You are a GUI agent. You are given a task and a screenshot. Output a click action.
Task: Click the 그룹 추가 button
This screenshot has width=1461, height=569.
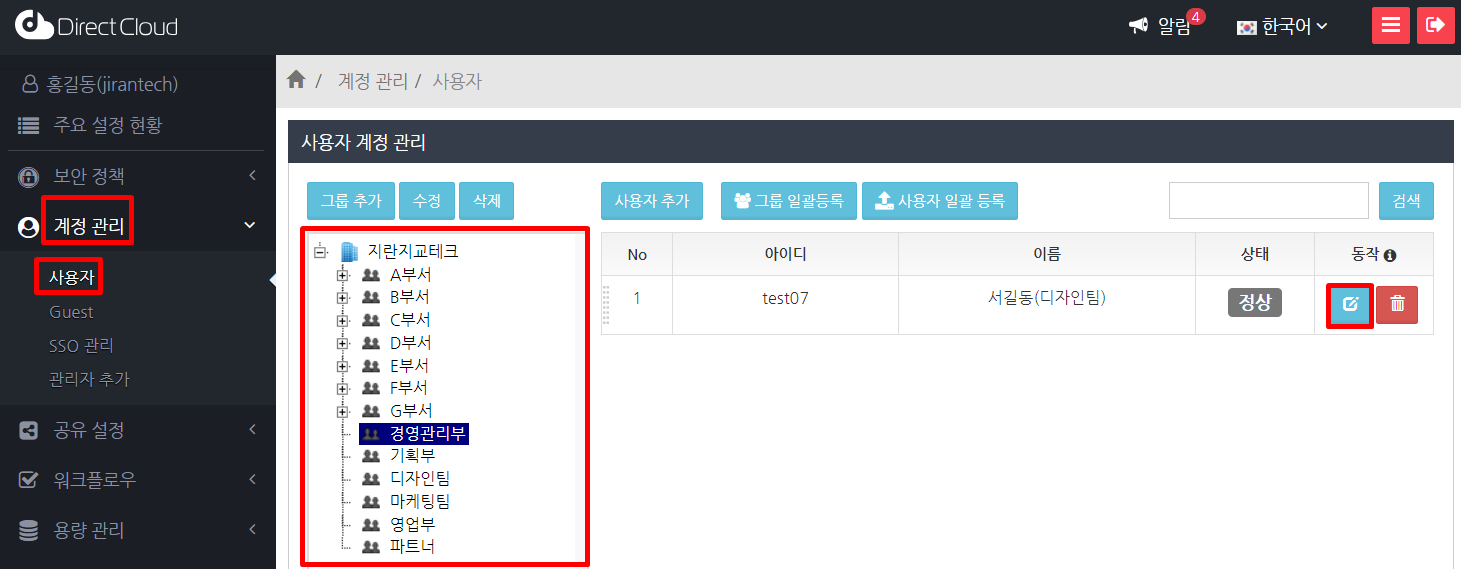point(351,201)
